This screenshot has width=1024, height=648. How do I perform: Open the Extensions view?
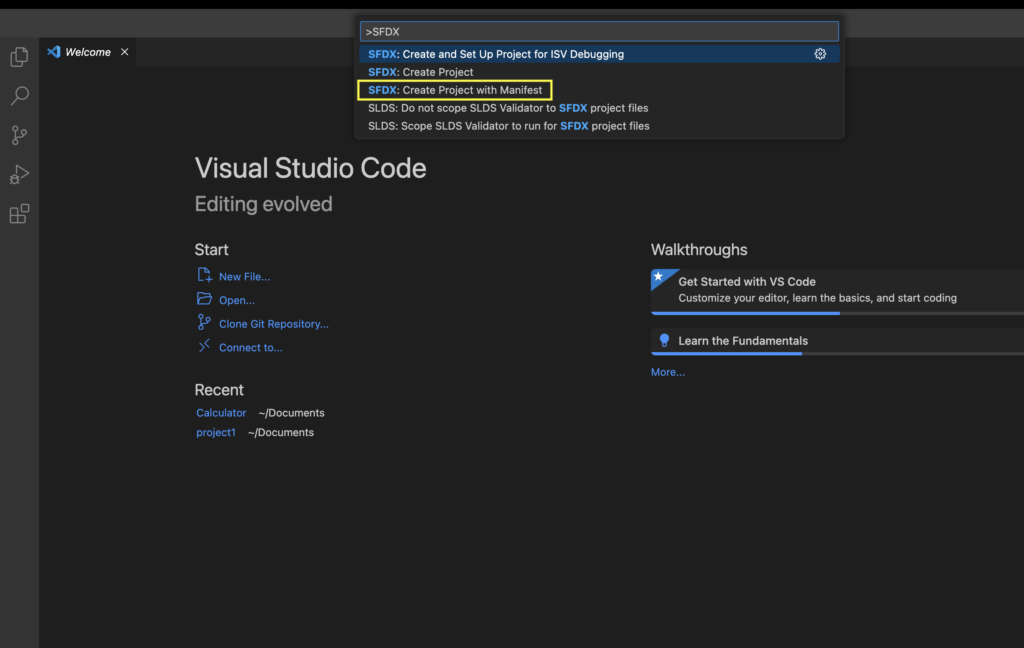[x=20, y=214]
